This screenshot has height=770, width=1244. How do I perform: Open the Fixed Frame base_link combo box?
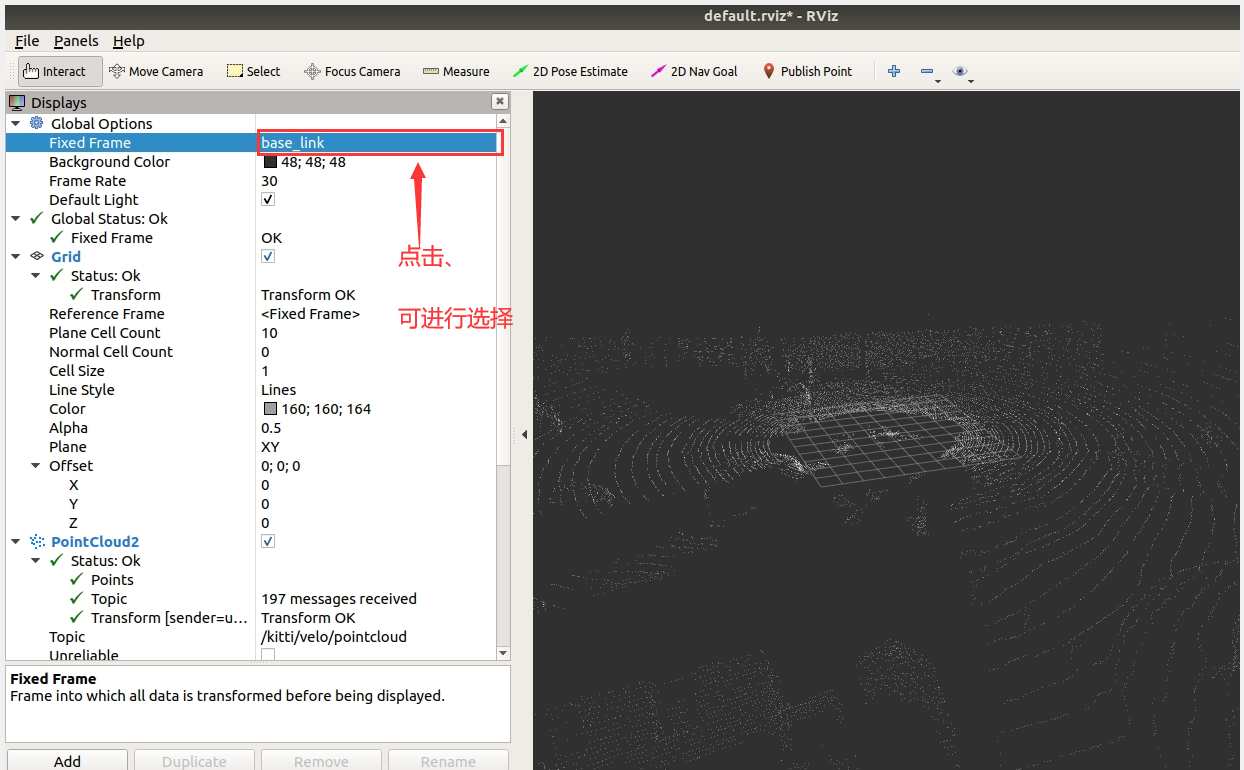pos(378,143)
